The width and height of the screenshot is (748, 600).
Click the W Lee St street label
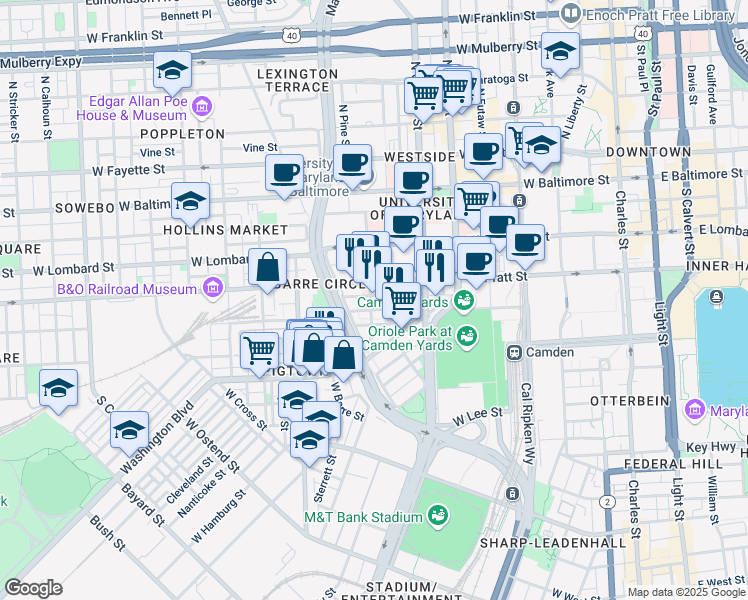tap(478, 416)
